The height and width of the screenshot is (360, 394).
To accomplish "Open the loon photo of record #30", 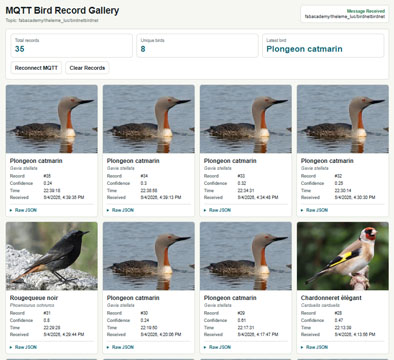I will coord(149,256).
